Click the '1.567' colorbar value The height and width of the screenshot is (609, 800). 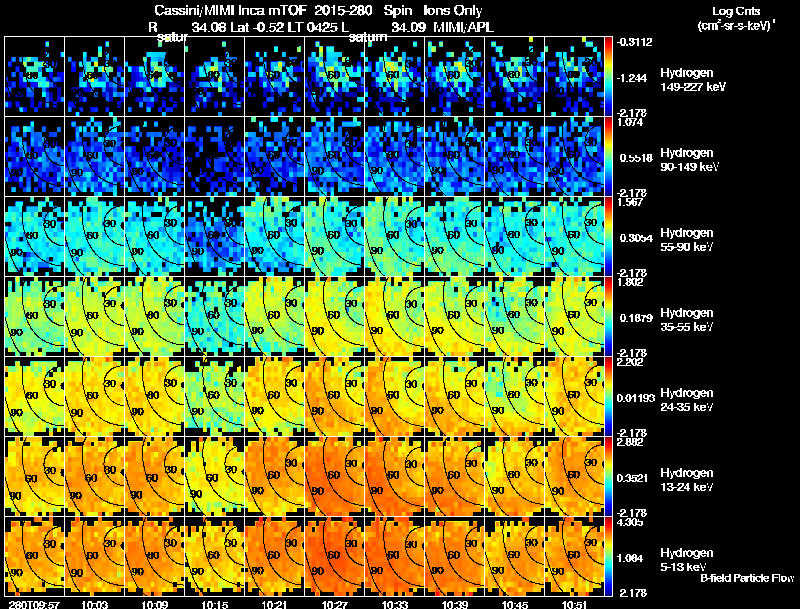(631, 202)
